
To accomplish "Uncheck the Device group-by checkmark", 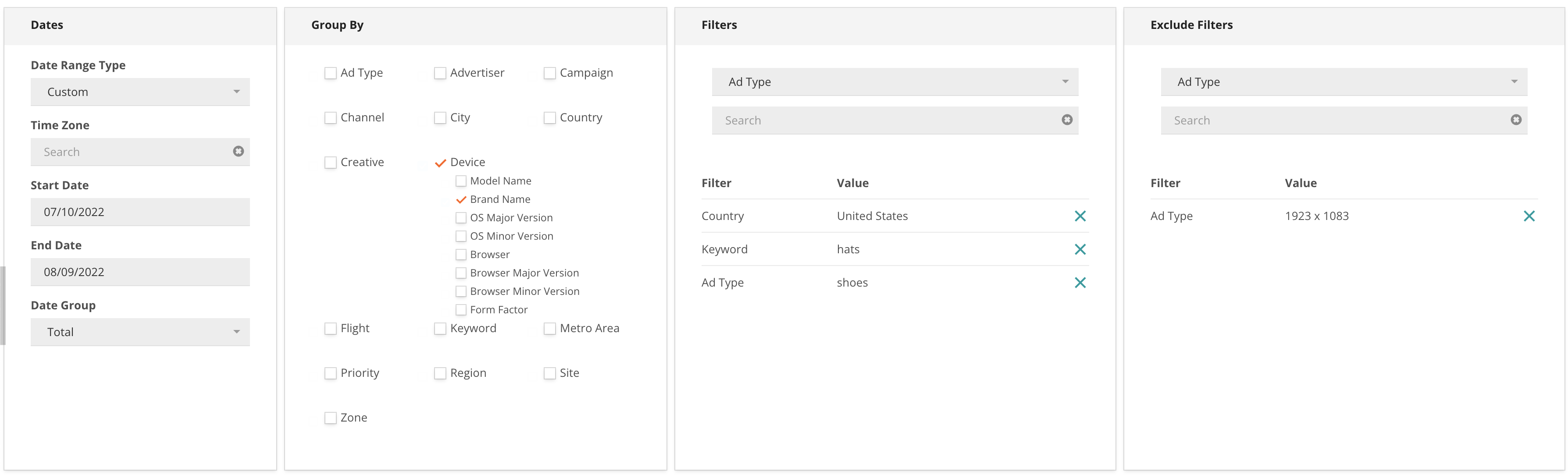I will (x=440, y=163).
